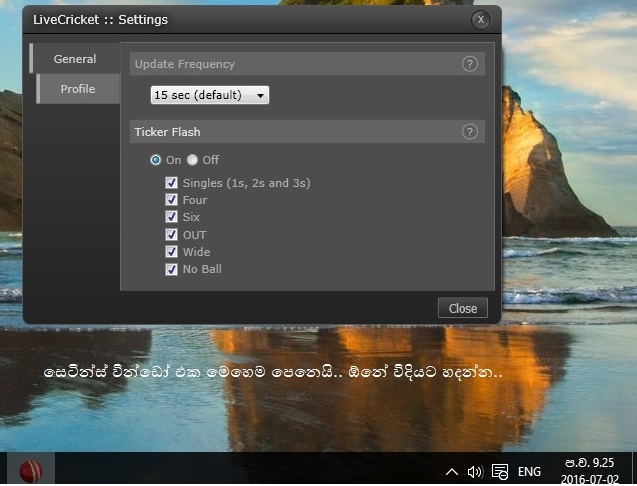Click ENG language indicator in taskbar
The image size is (637, 486).
tap(529, 472)
